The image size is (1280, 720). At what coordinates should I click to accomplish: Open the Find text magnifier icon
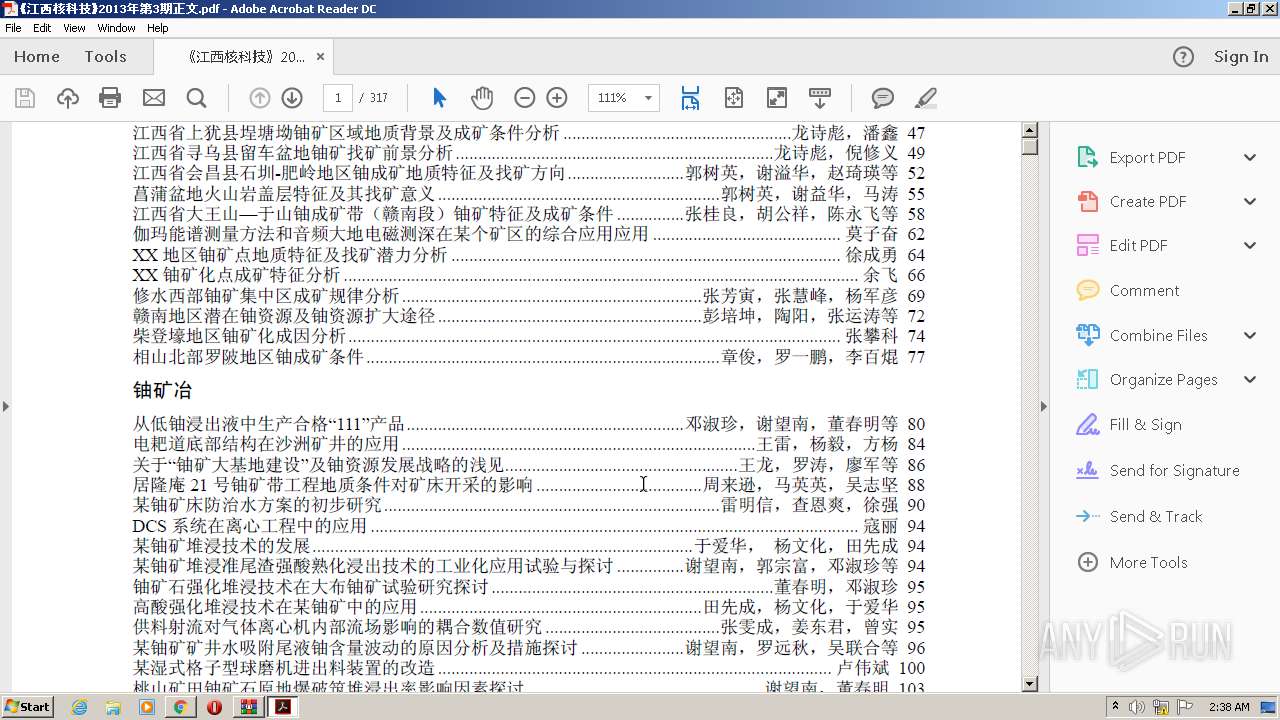tap(197, 98)
